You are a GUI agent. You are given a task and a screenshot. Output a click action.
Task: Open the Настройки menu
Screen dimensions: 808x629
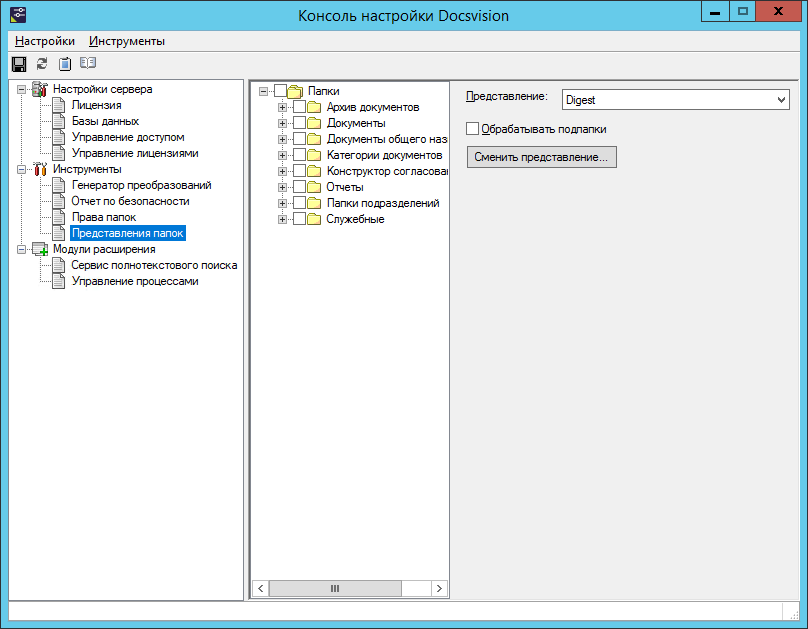(x=45, y=41)
